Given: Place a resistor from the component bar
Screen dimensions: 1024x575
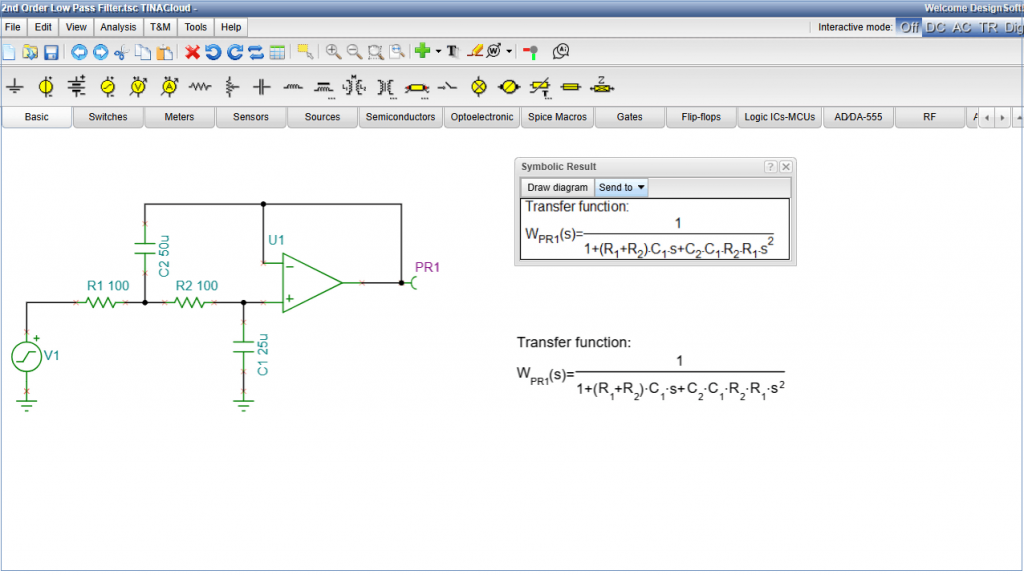Looking at the screenshot, I should (201, 87).
